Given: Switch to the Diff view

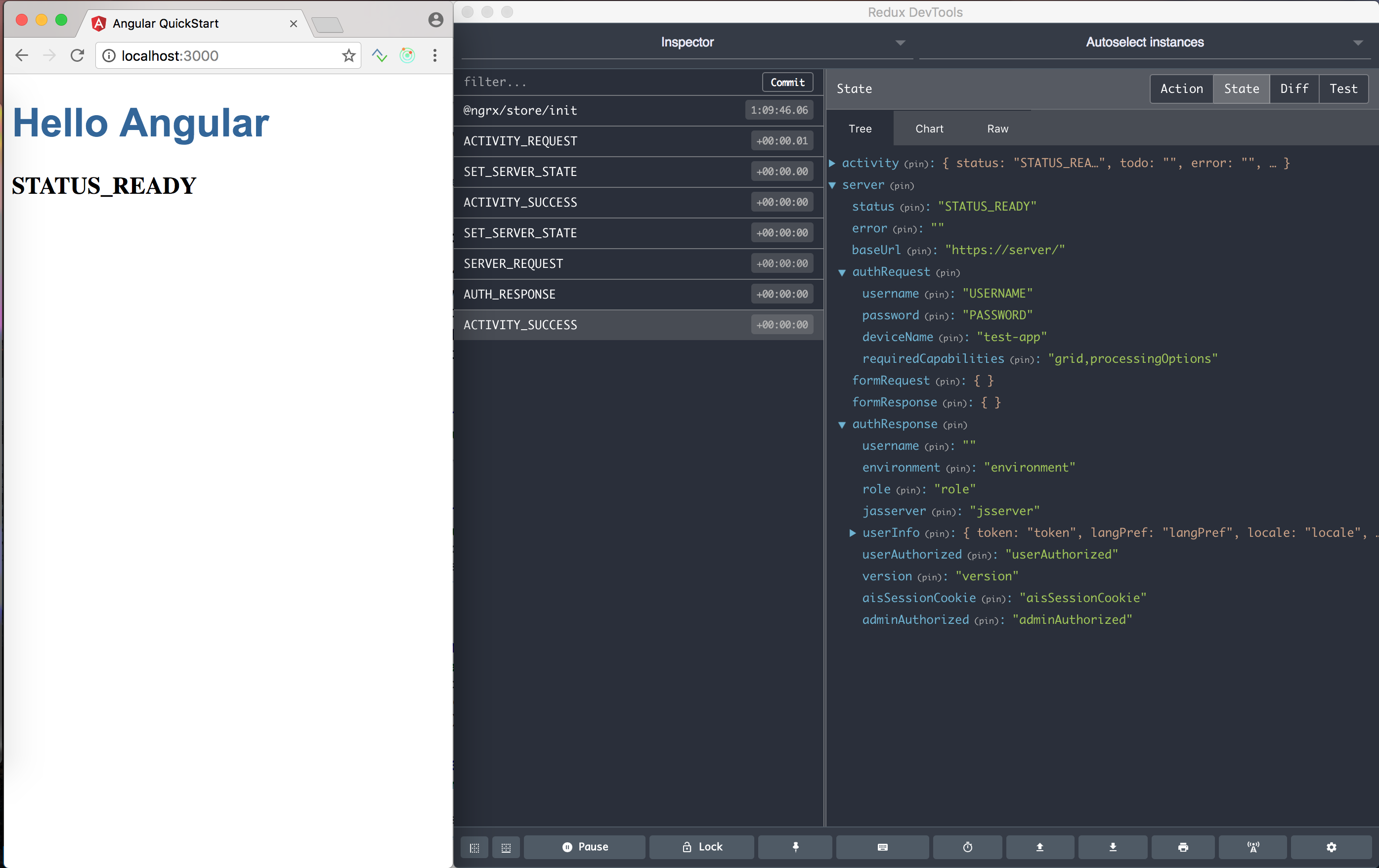Looking at the screenshot, I should point(1294,89).
